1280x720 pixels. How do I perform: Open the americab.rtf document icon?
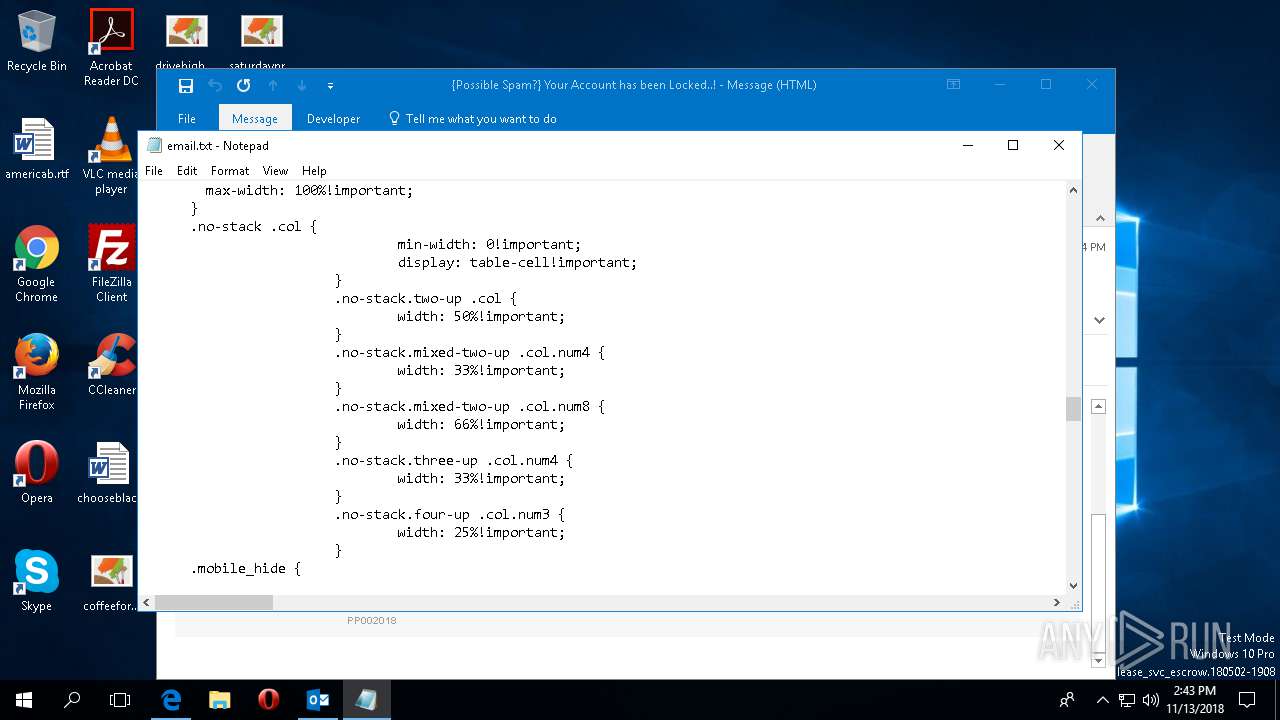coord(37,149)
